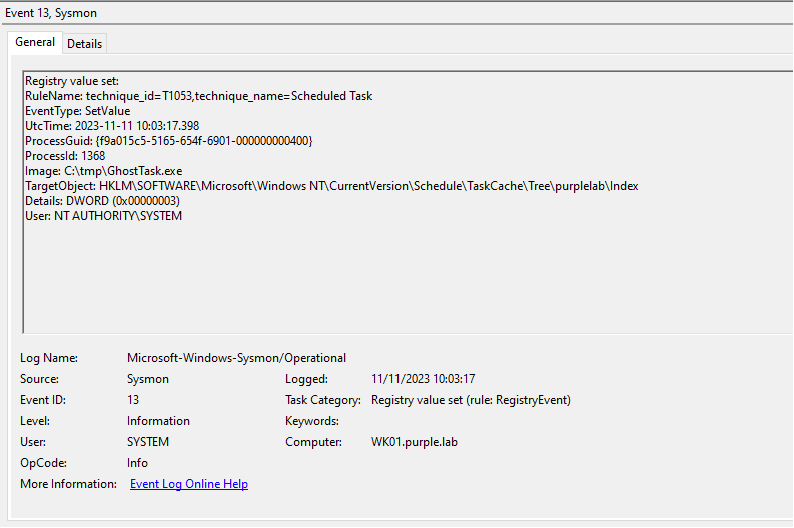
Task: Click the Event ID value 13
Action: click(x=133, y=400)
